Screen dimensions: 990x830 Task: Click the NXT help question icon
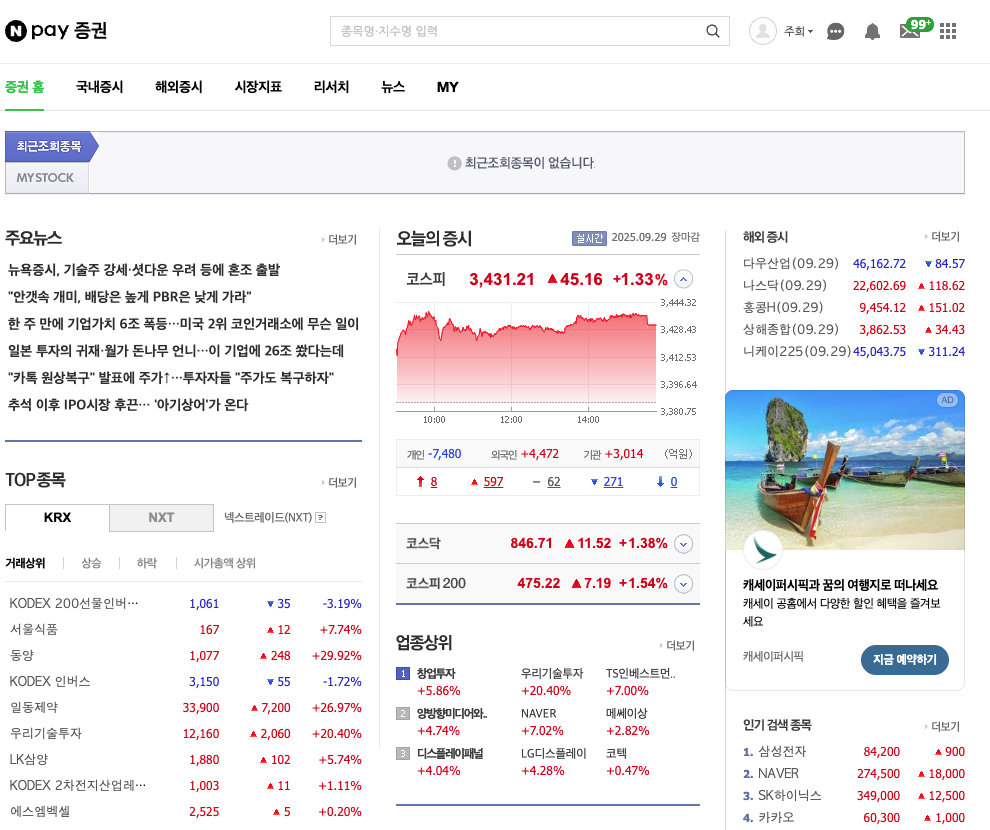pyautogui.click(x=321, y=518)
